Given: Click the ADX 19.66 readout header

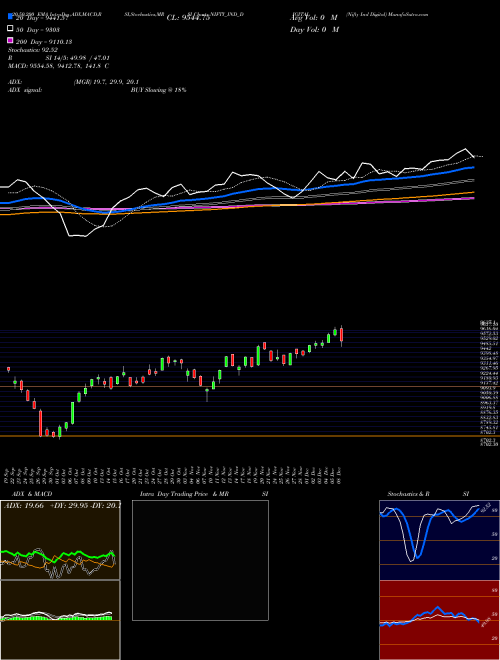Looking at the screenshot, I should pos(62,506).
